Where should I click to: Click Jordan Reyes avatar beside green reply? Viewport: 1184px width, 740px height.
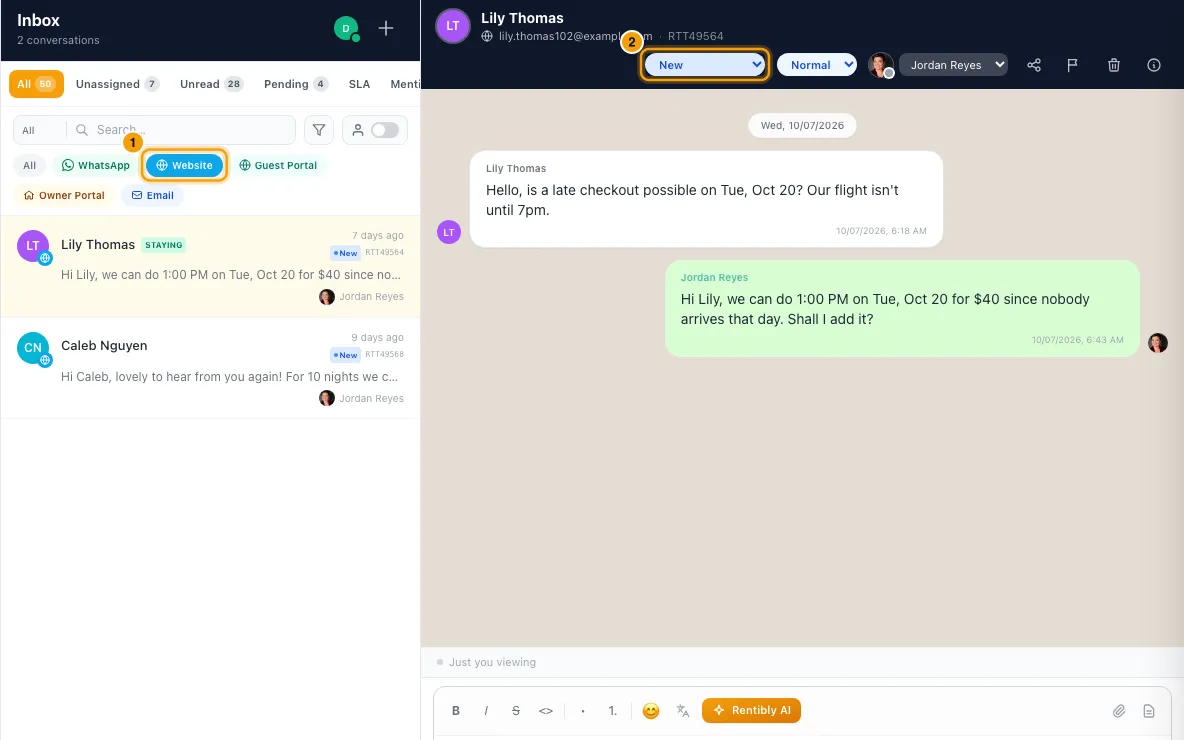pyautogui.click(x=1158, y=343)
